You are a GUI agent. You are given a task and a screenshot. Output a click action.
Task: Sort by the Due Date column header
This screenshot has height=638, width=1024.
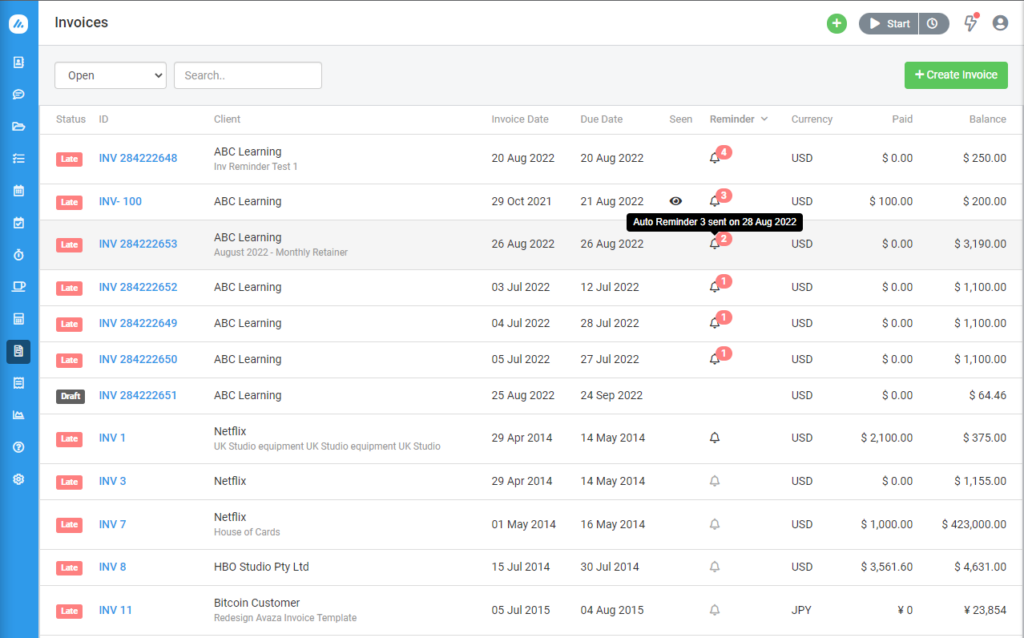pyautogui.click(x=601, y=119)
